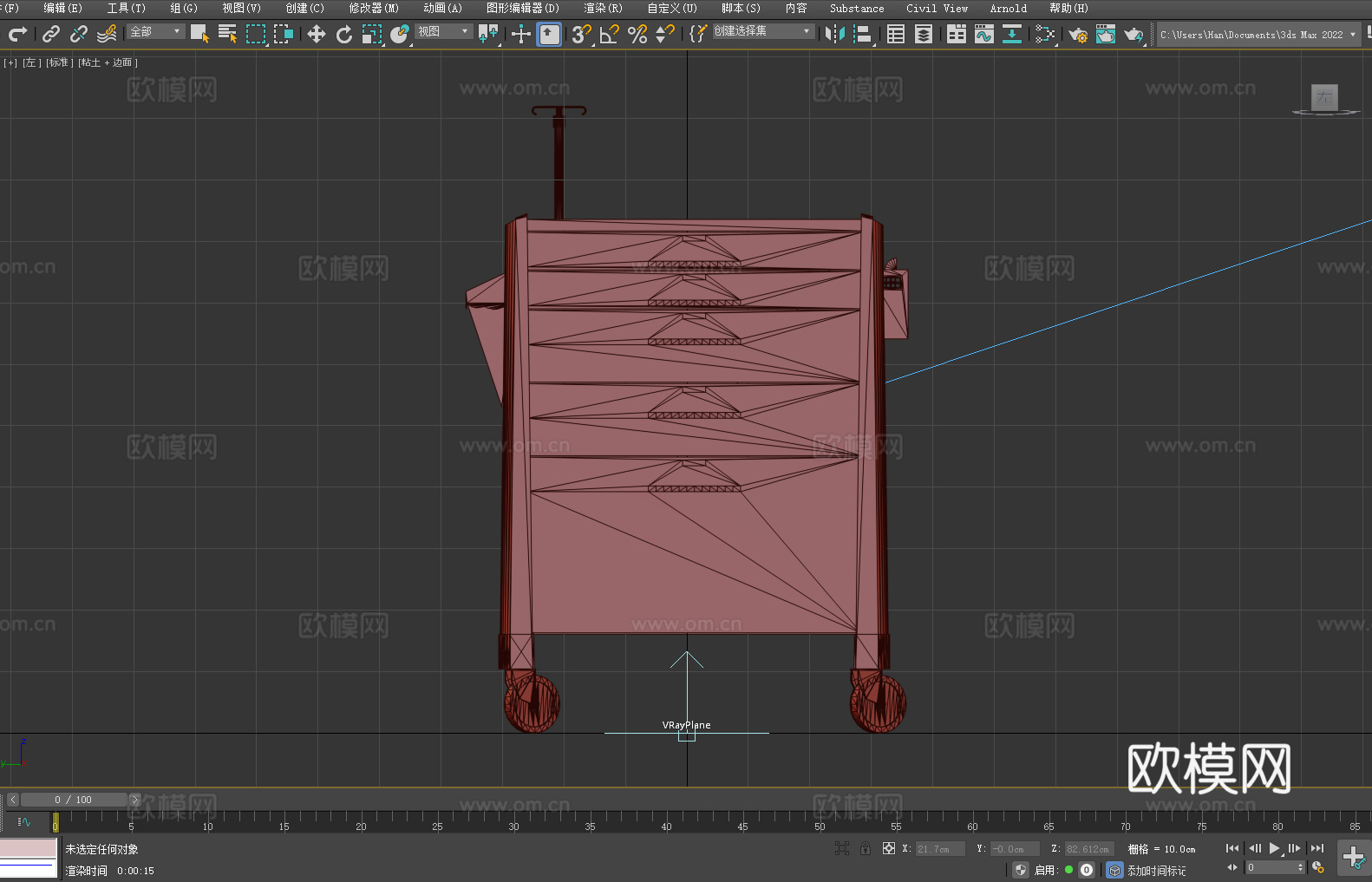Viewport: 1372px width, 882px height.
Task: Open the Substance menu
Action: pyautogui.click(x=857, y=8)
